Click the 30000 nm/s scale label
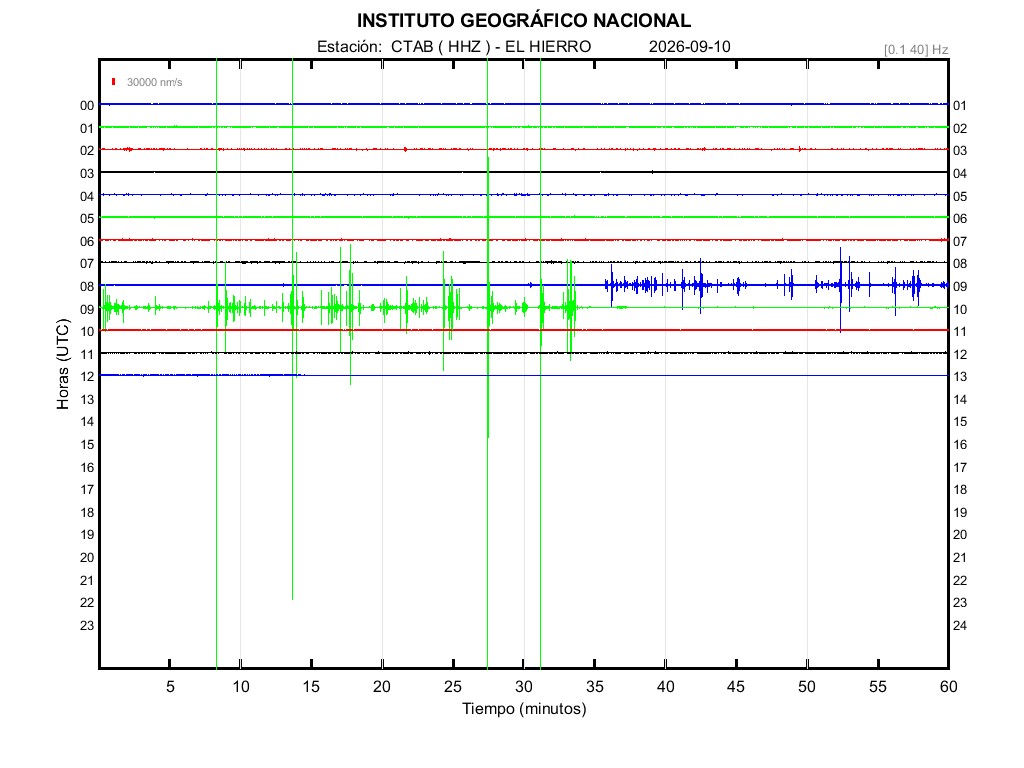Image resolution: width=1024 pixels, height=768 pixels. pos(155,82)
